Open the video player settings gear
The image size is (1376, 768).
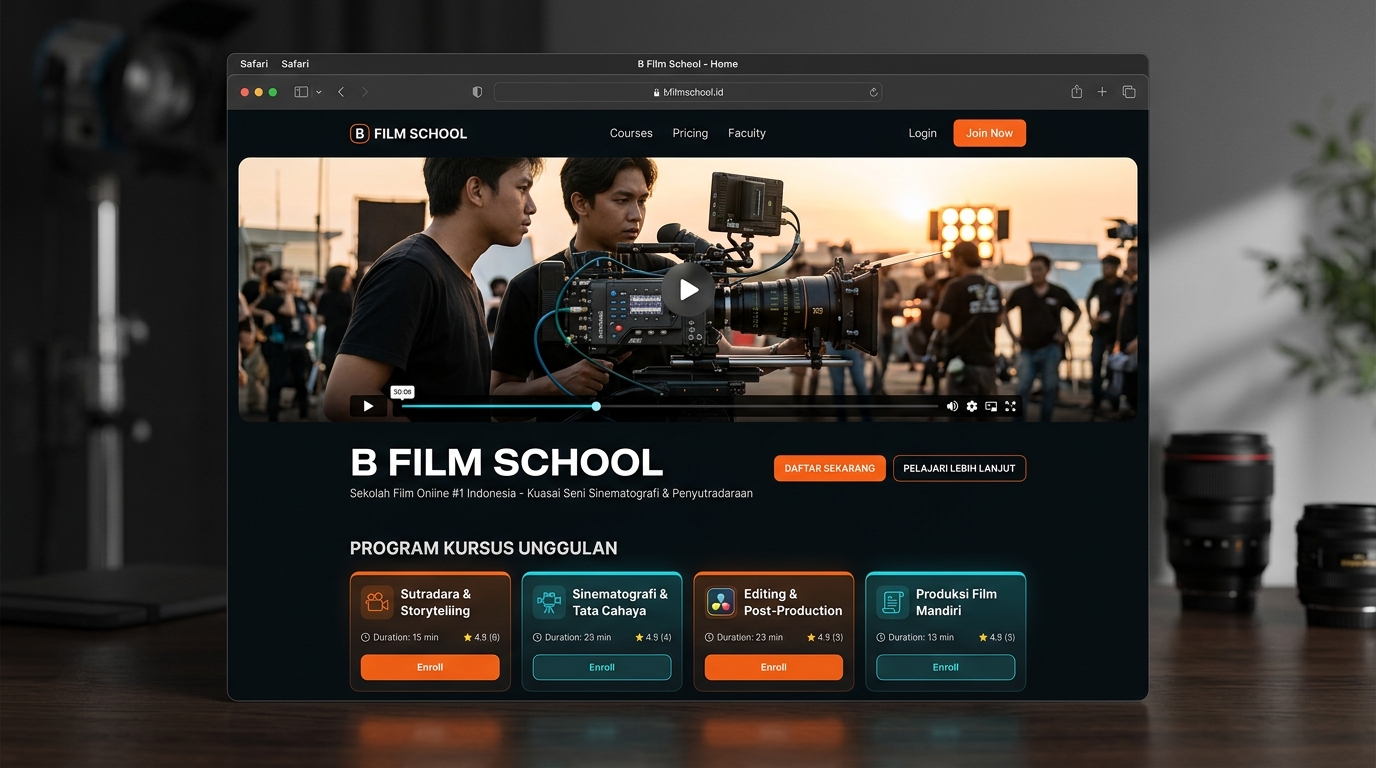(x=972, y=406)
